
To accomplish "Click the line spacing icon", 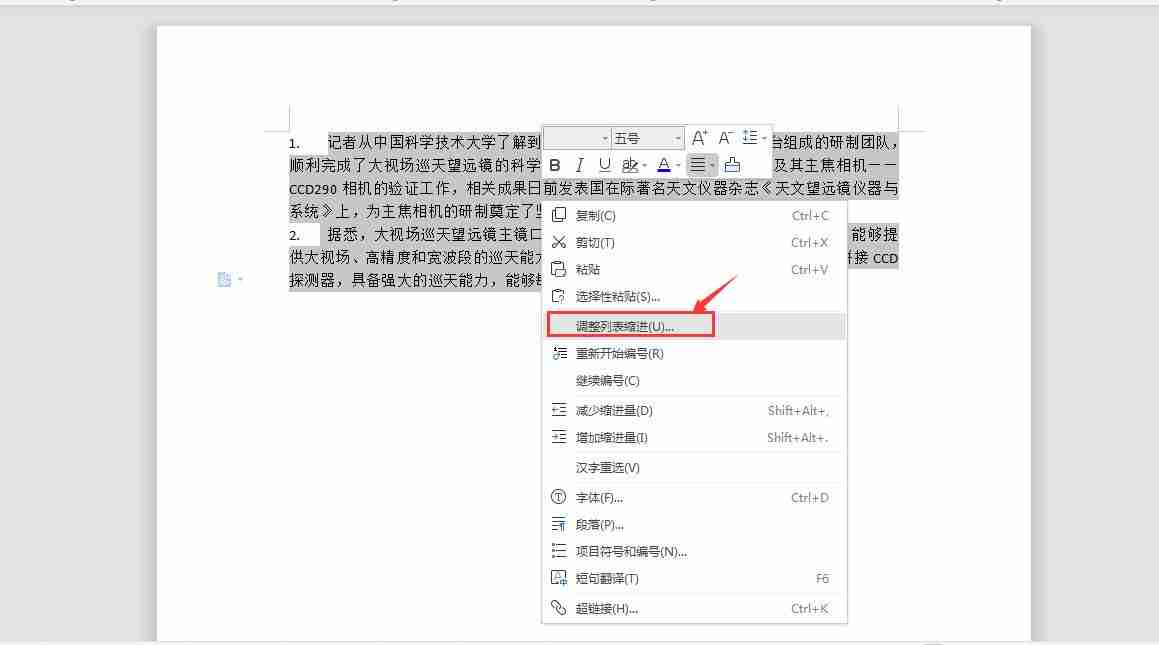I will coord(750,138).
